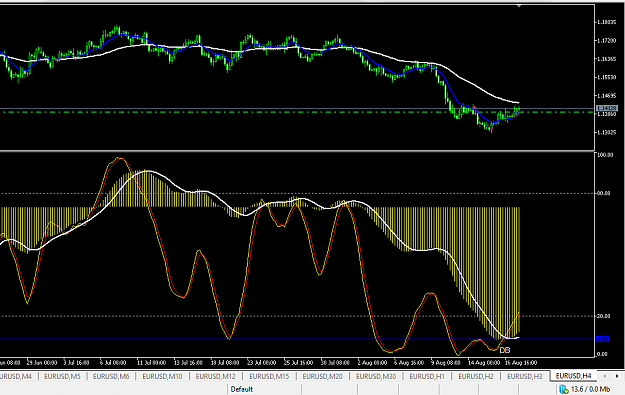Viewport: 625px width, 395px height.
Task: Click the 25 Jul 16:00 time axis label
Action: (298, 363)
